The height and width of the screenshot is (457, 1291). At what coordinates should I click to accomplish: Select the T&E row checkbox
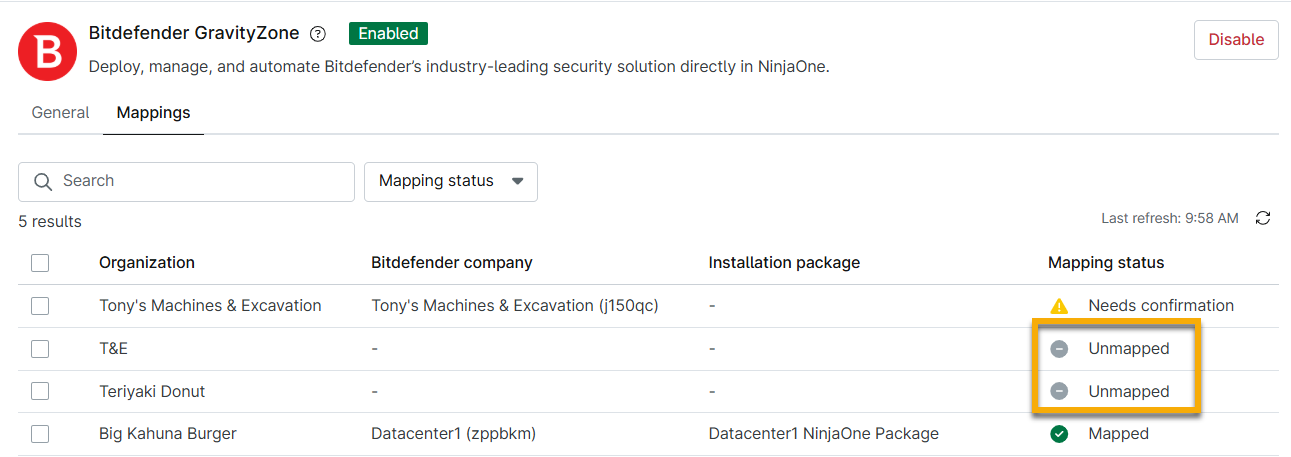pyautogui.click(x=40, y=349)
